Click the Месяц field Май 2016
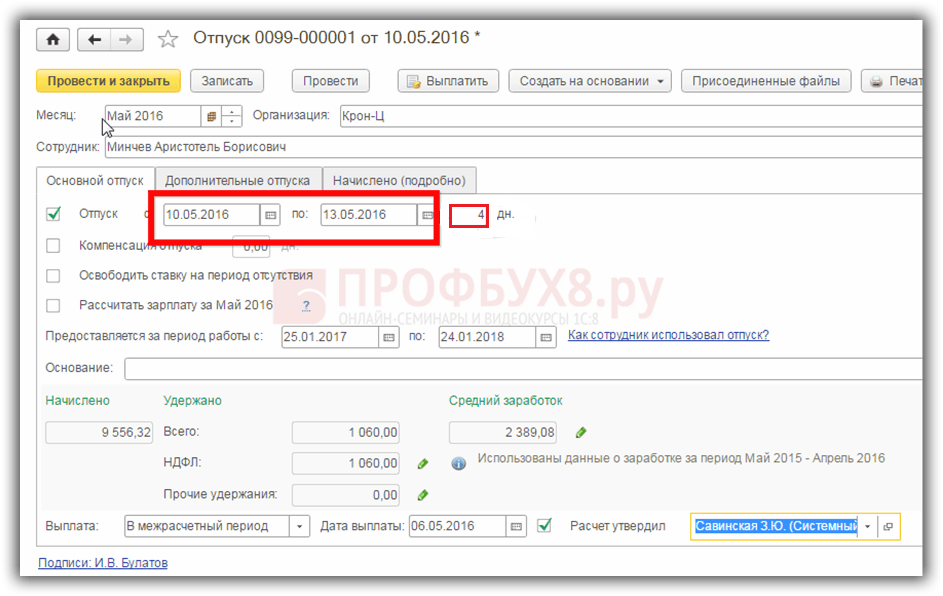 153,116
